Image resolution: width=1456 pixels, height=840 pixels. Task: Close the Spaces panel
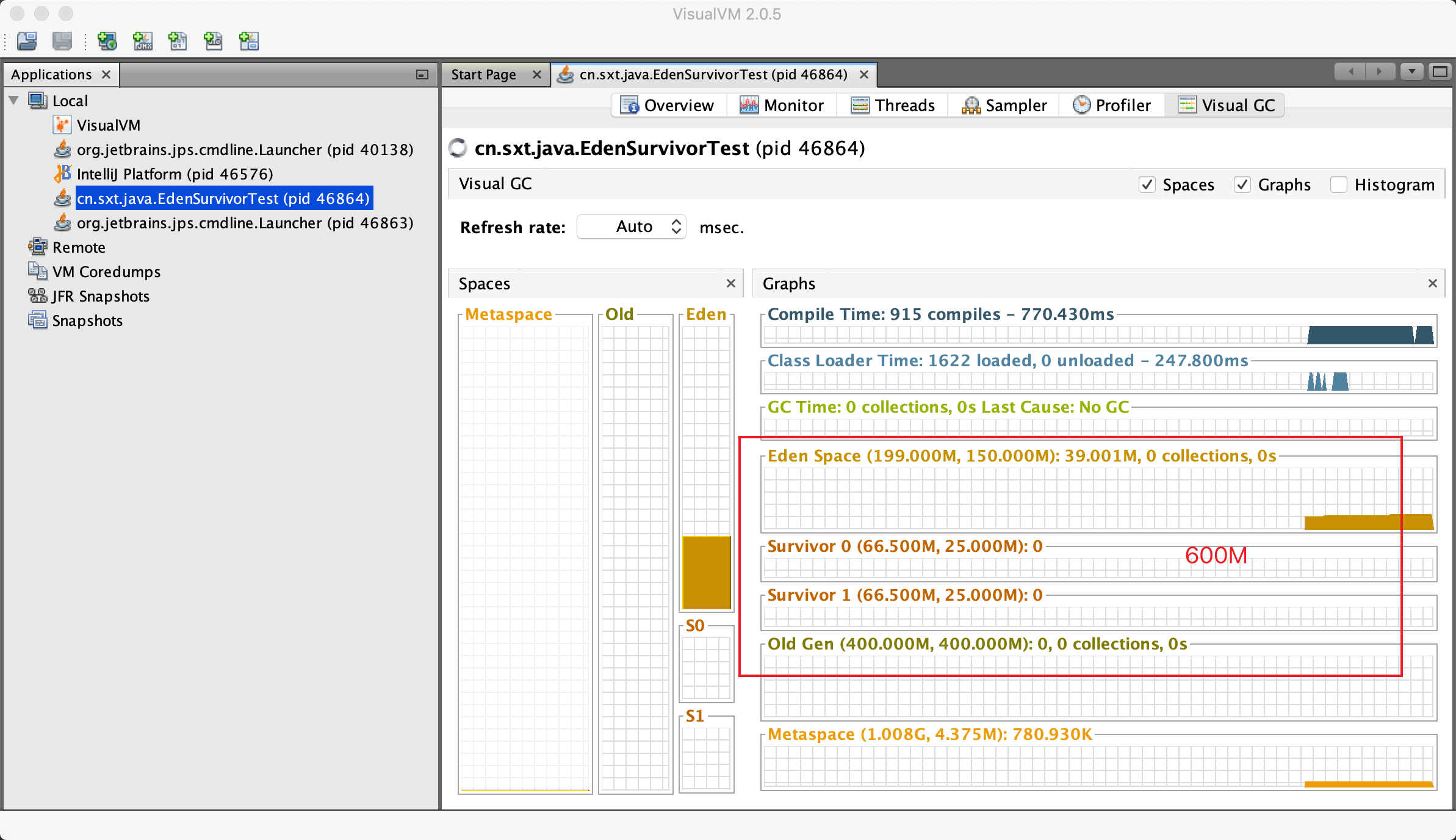[731, 283]
